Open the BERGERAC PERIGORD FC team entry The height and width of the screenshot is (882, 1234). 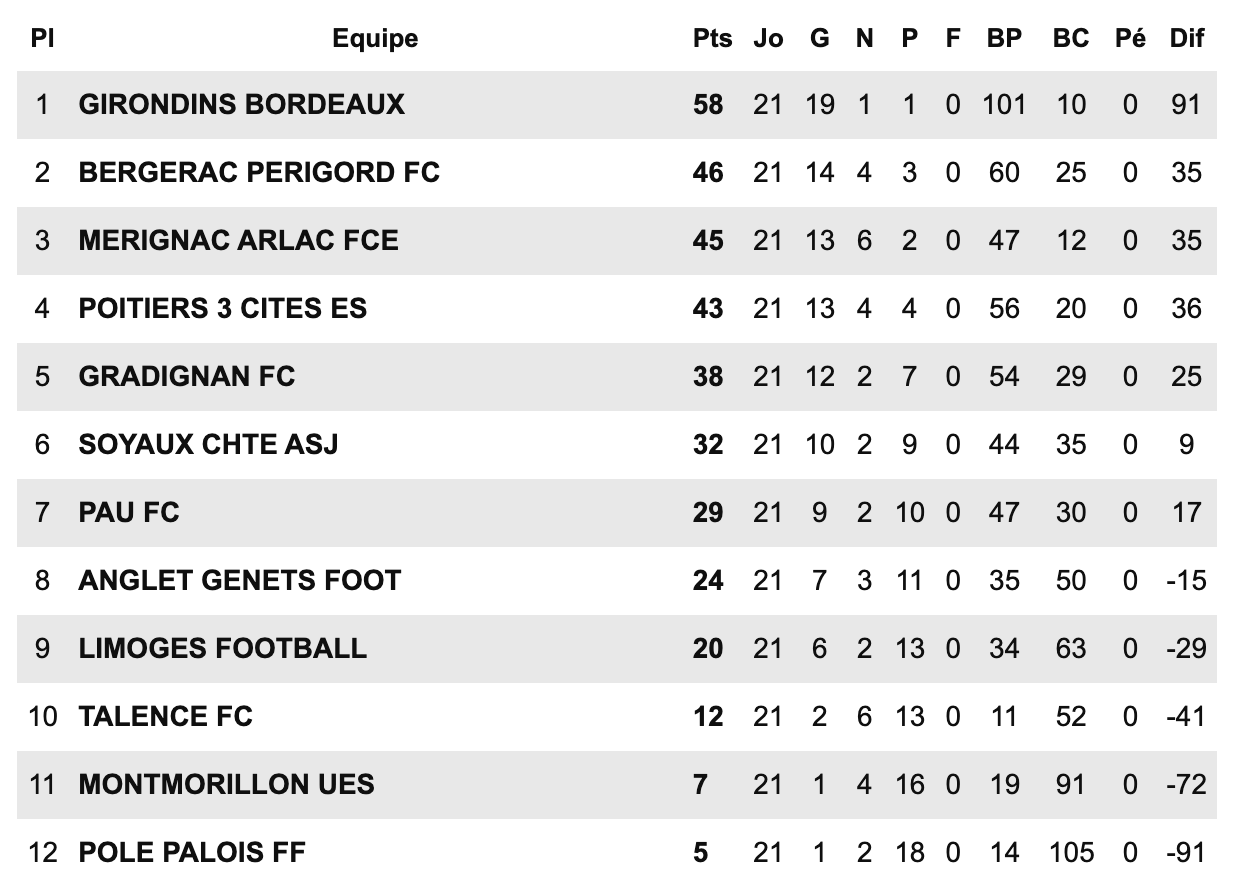[x=259, y=172]
